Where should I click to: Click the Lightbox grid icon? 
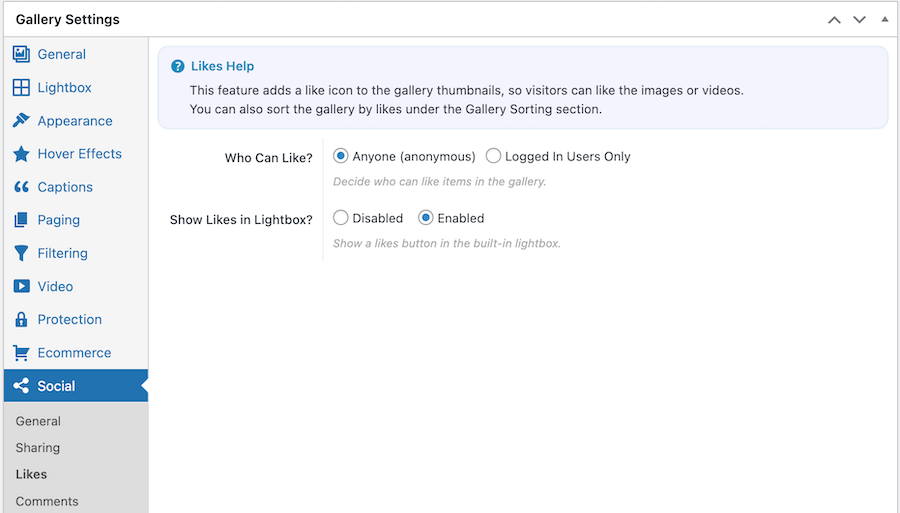coord(21,87)
